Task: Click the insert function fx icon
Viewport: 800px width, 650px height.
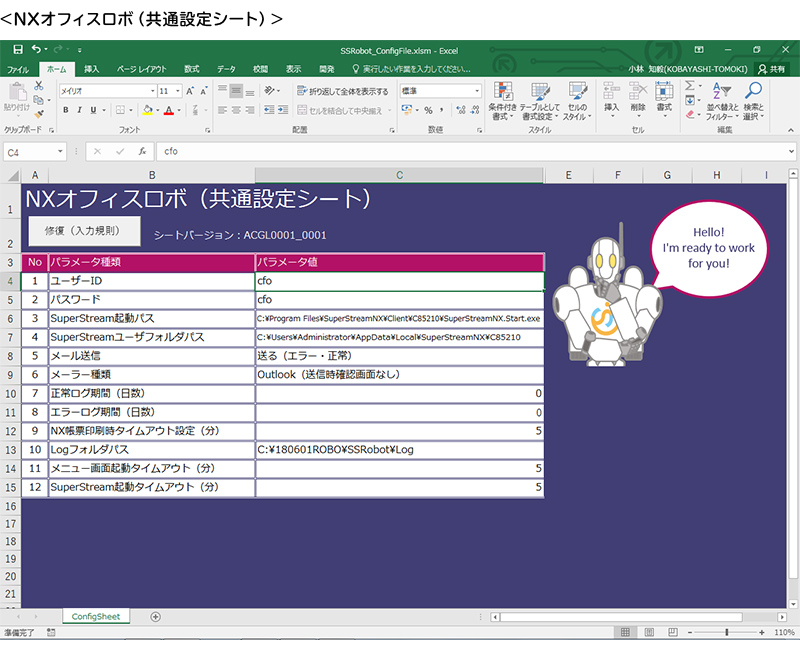Action: coord(142,152)
